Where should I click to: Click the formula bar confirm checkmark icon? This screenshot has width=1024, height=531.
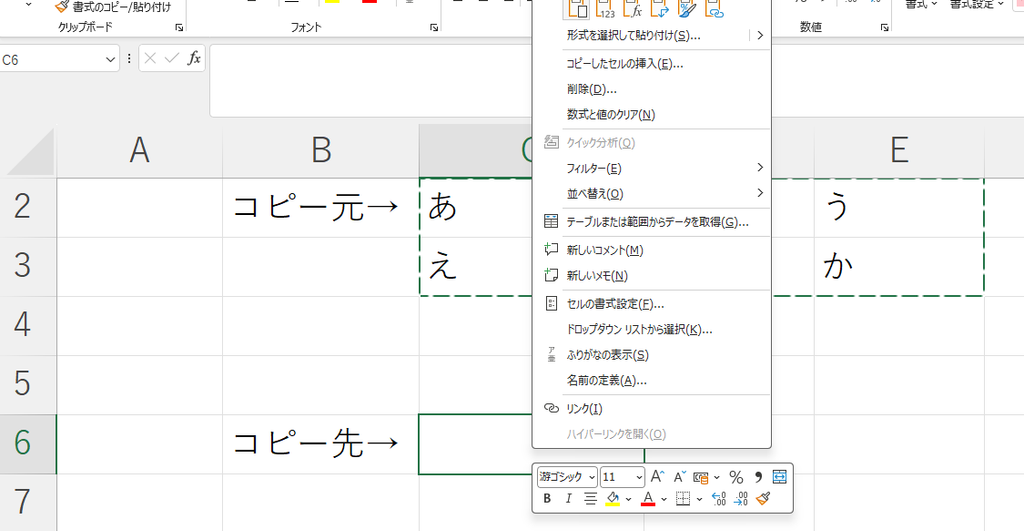(172, 59)
